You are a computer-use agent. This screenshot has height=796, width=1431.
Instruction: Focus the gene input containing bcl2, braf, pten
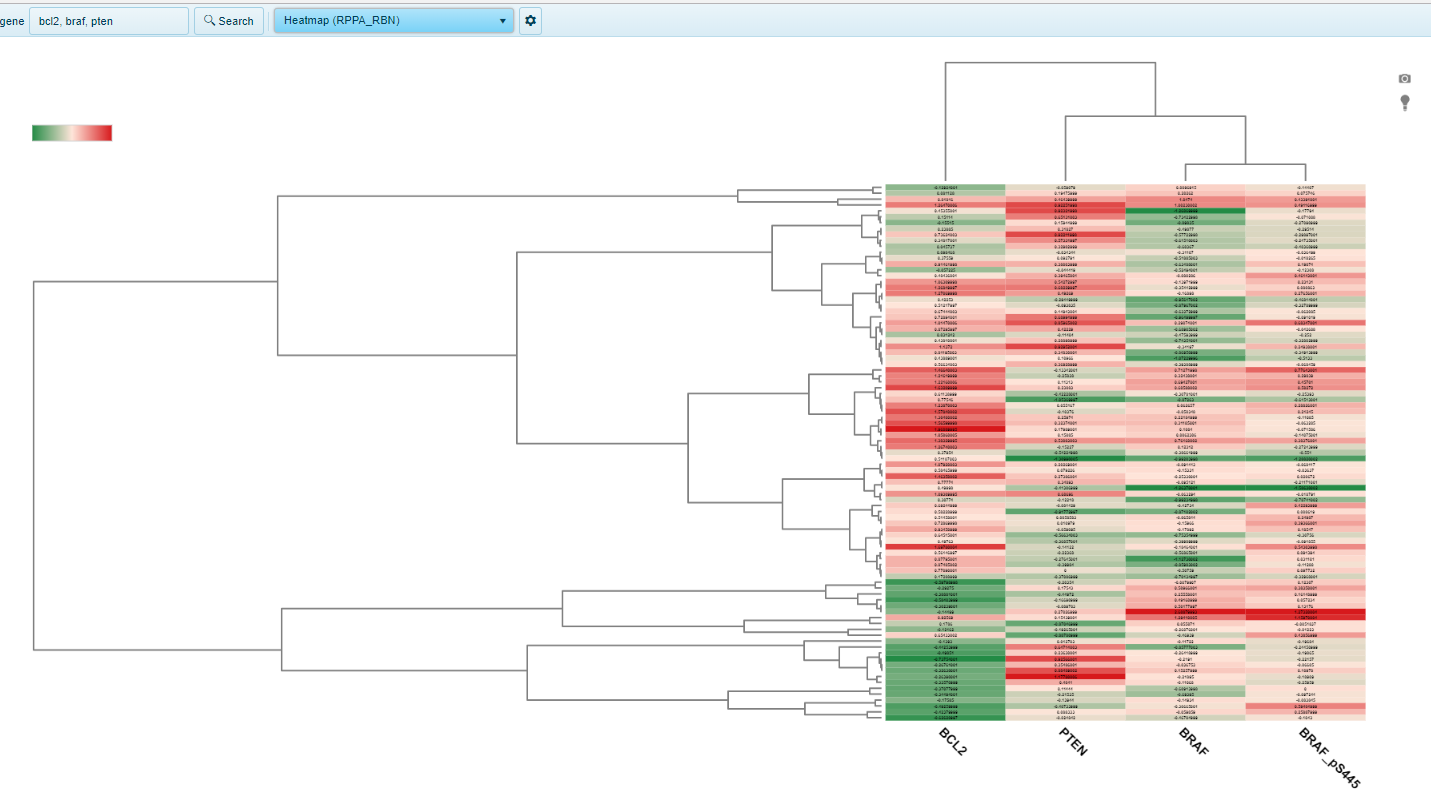(108, 20)
